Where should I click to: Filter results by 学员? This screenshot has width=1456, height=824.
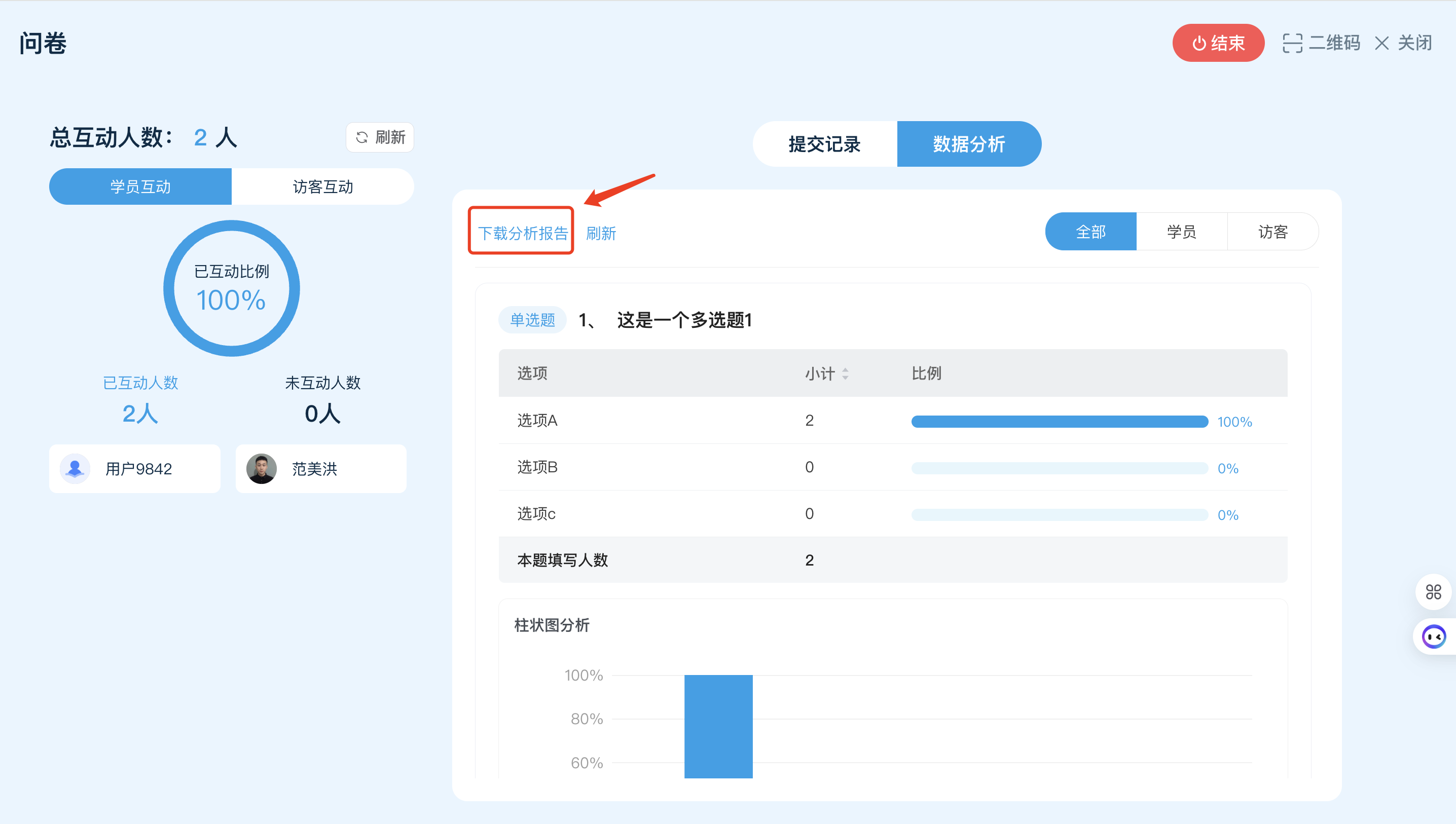click(1181, 232)
